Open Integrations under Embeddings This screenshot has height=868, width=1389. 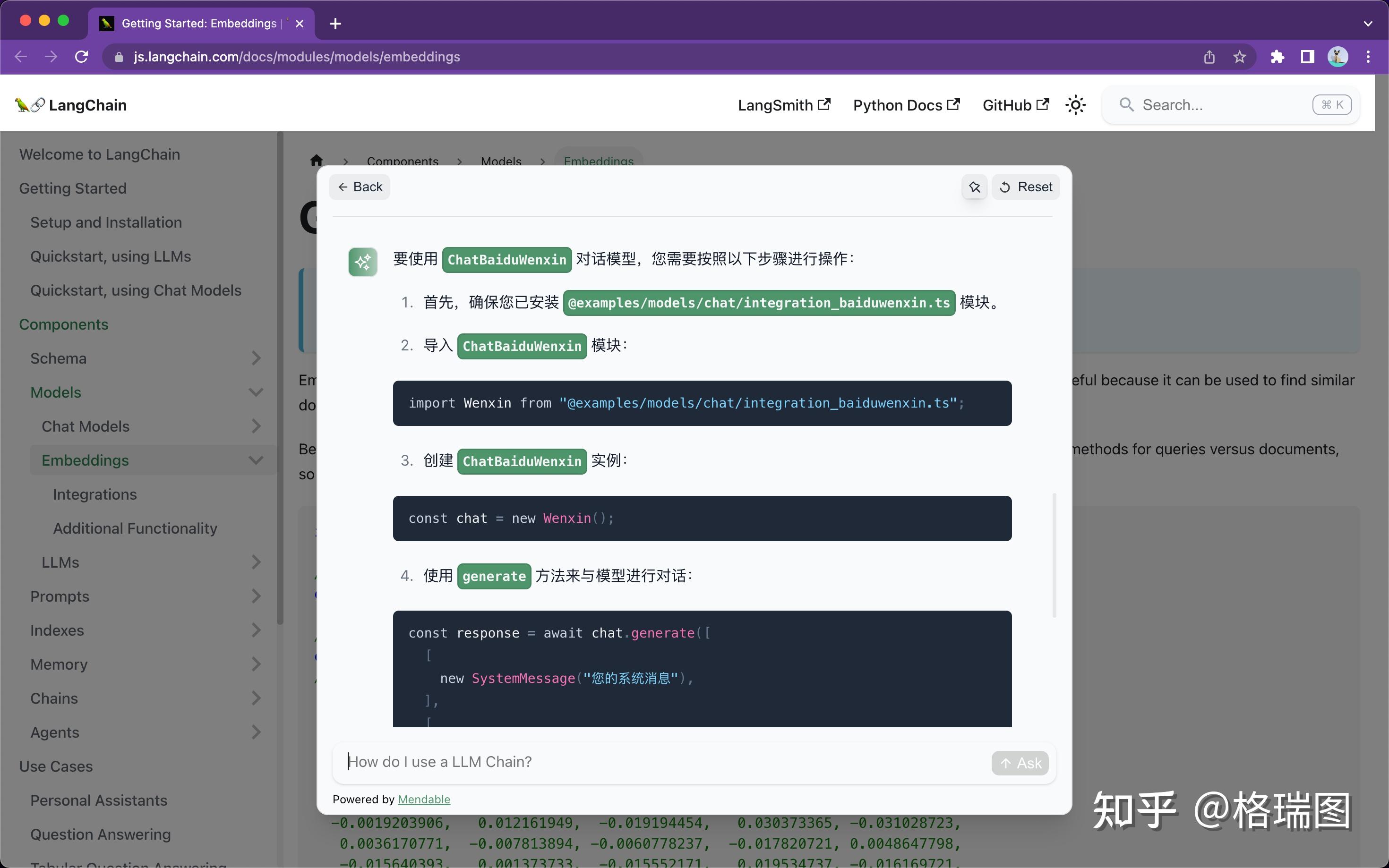click(95, 494)
